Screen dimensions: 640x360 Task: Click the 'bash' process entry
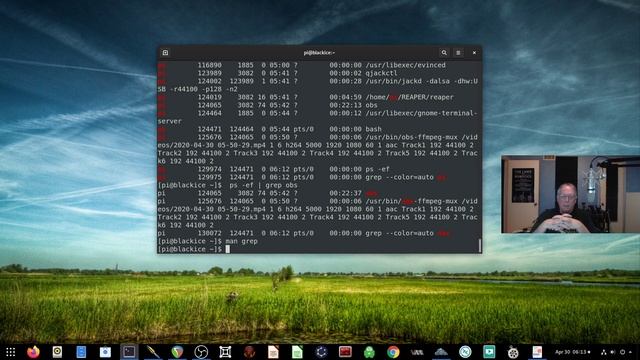coord(373,129)
